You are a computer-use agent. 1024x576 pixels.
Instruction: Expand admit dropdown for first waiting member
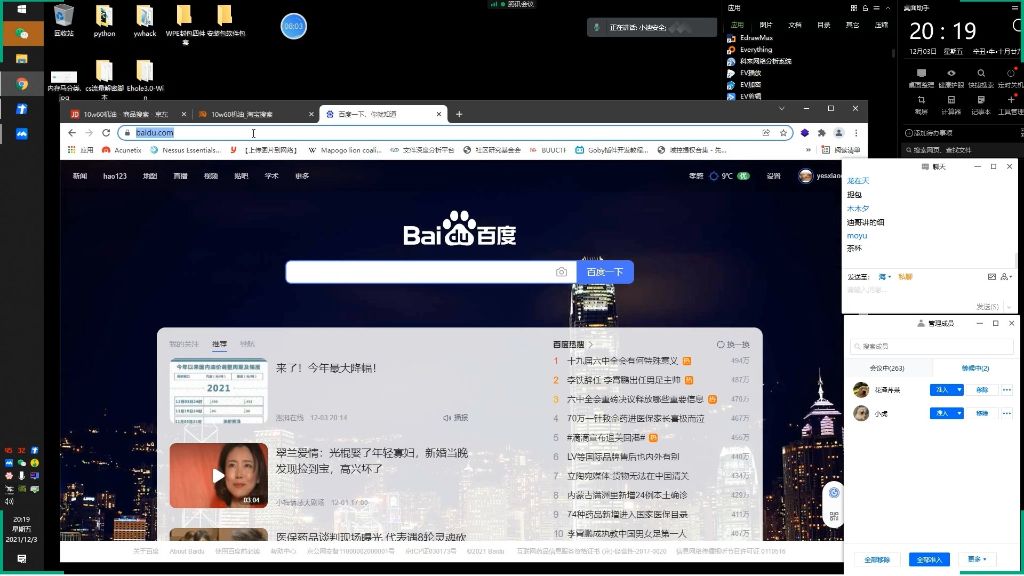click(x=959, y=390)
